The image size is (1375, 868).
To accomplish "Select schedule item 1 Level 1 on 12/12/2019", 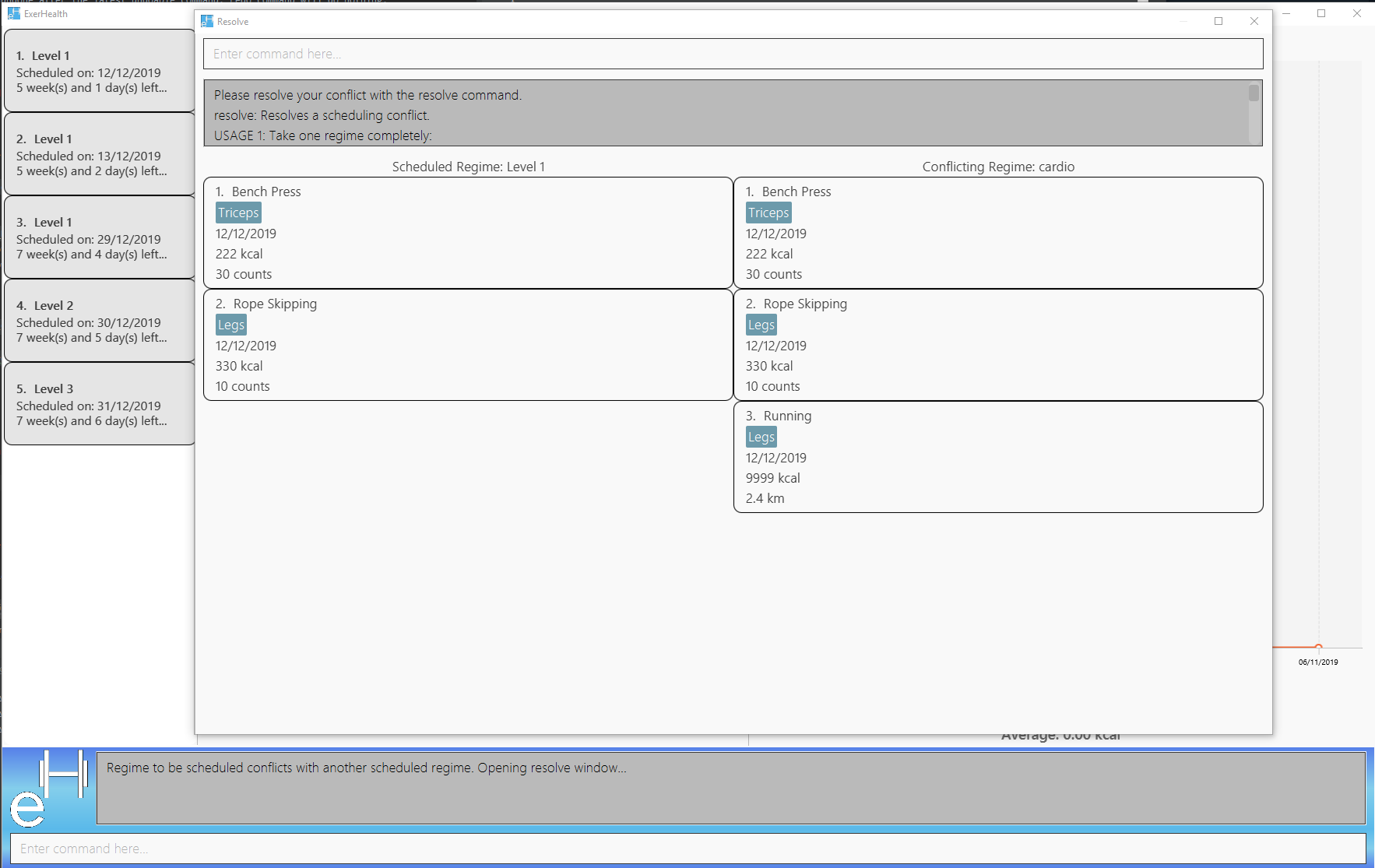I will pyautogui.click(x=100, y=71).
